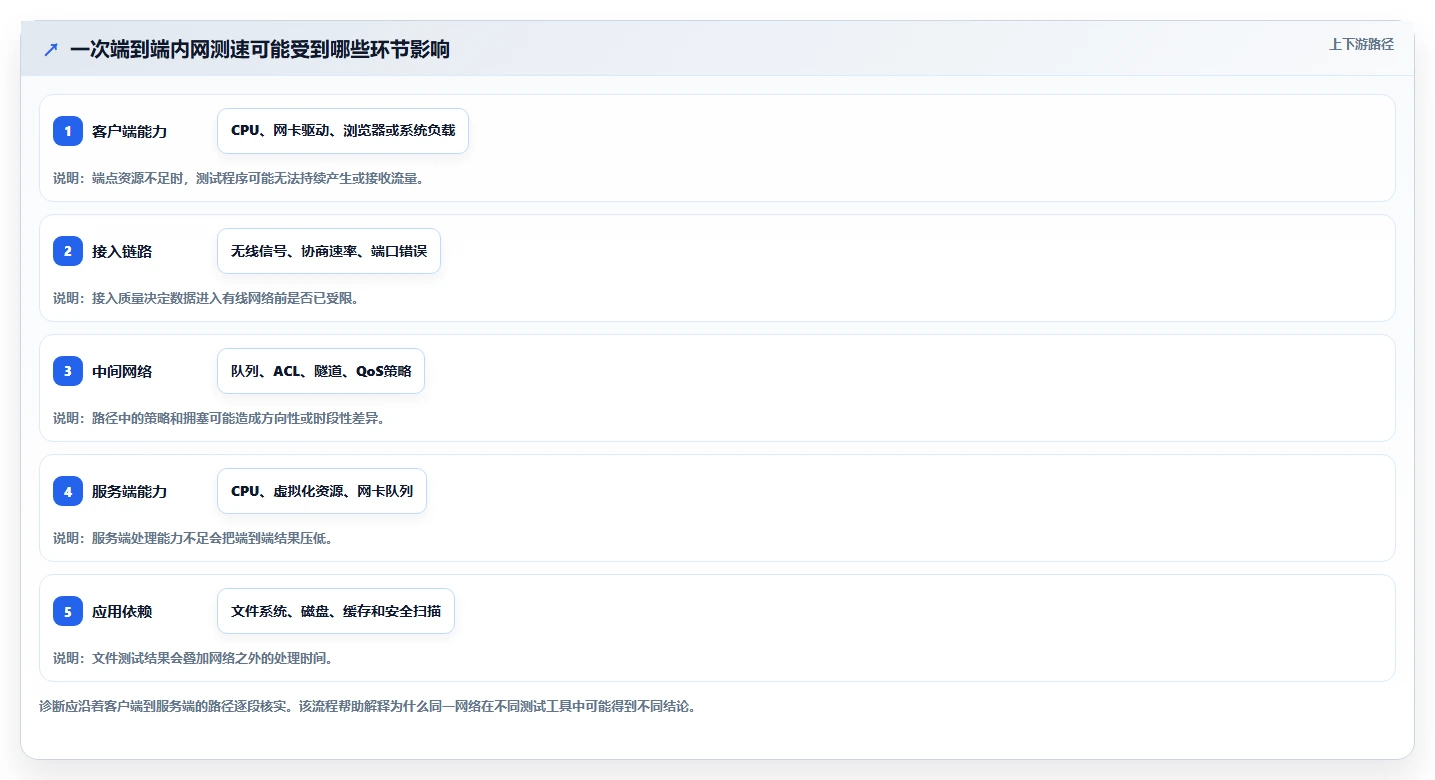The width and height of the screenshot is (1435, 780).
Task: Click the chip 无线信号、协商速率、端口错误
Action: click(329, 251)
